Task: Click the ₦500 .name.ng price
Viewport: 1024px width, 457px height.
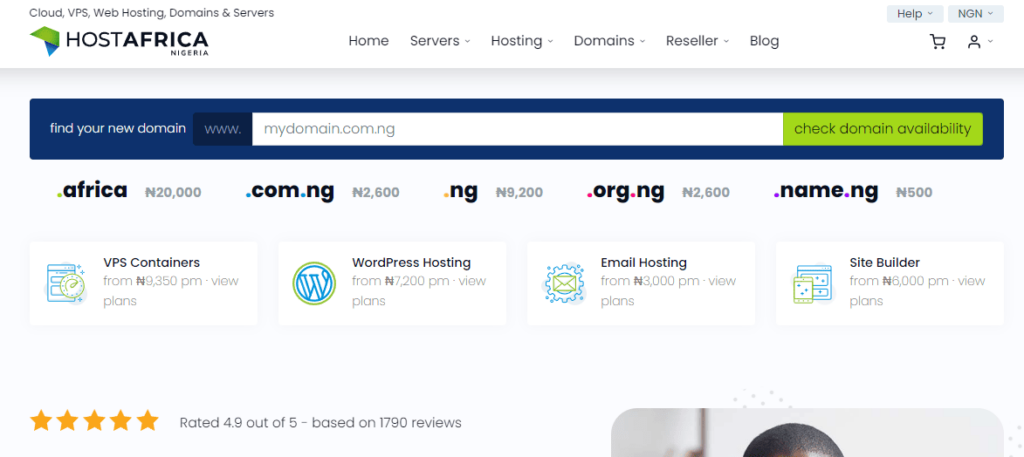Action: pyautogui.click(x=914, y=193)
